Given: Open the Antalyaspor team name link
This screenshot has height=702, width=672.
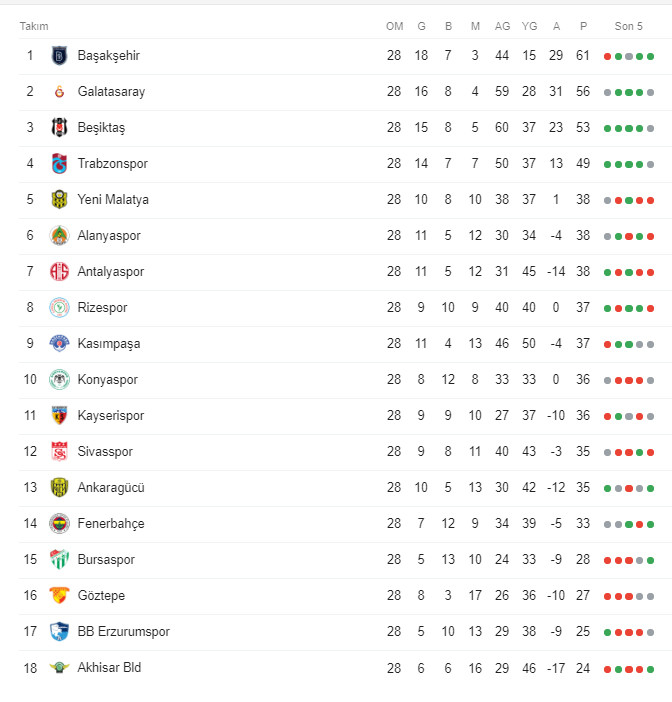Looking at the screenshot, I should pyautogui.click(x=111, y=272).
